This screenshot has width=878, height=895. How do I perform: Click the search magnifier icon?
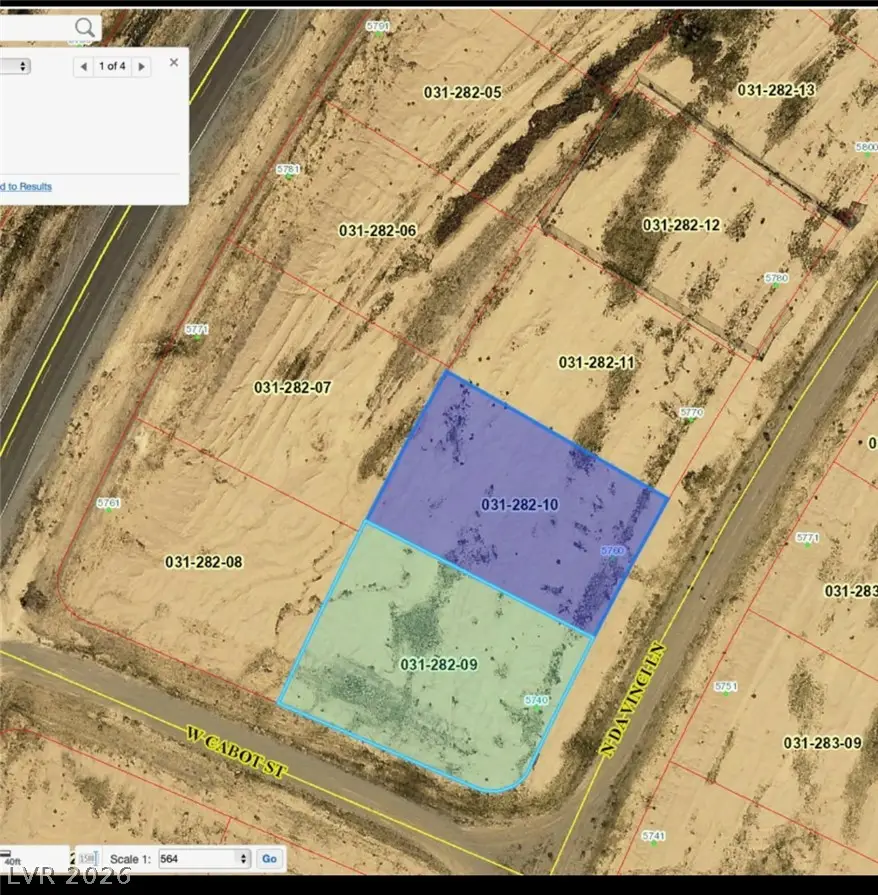pyautogui.click(x=85, y=27)
